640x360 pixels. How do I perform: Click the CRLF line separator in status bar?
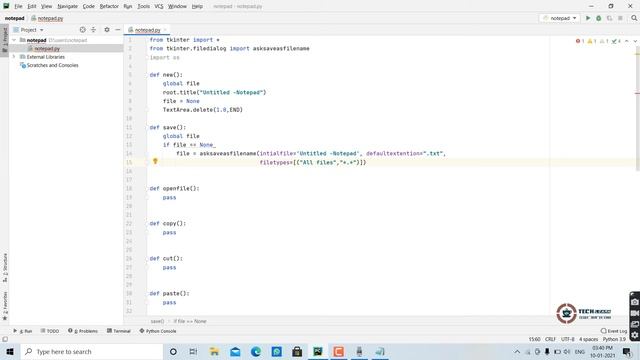tap(550, 339)
